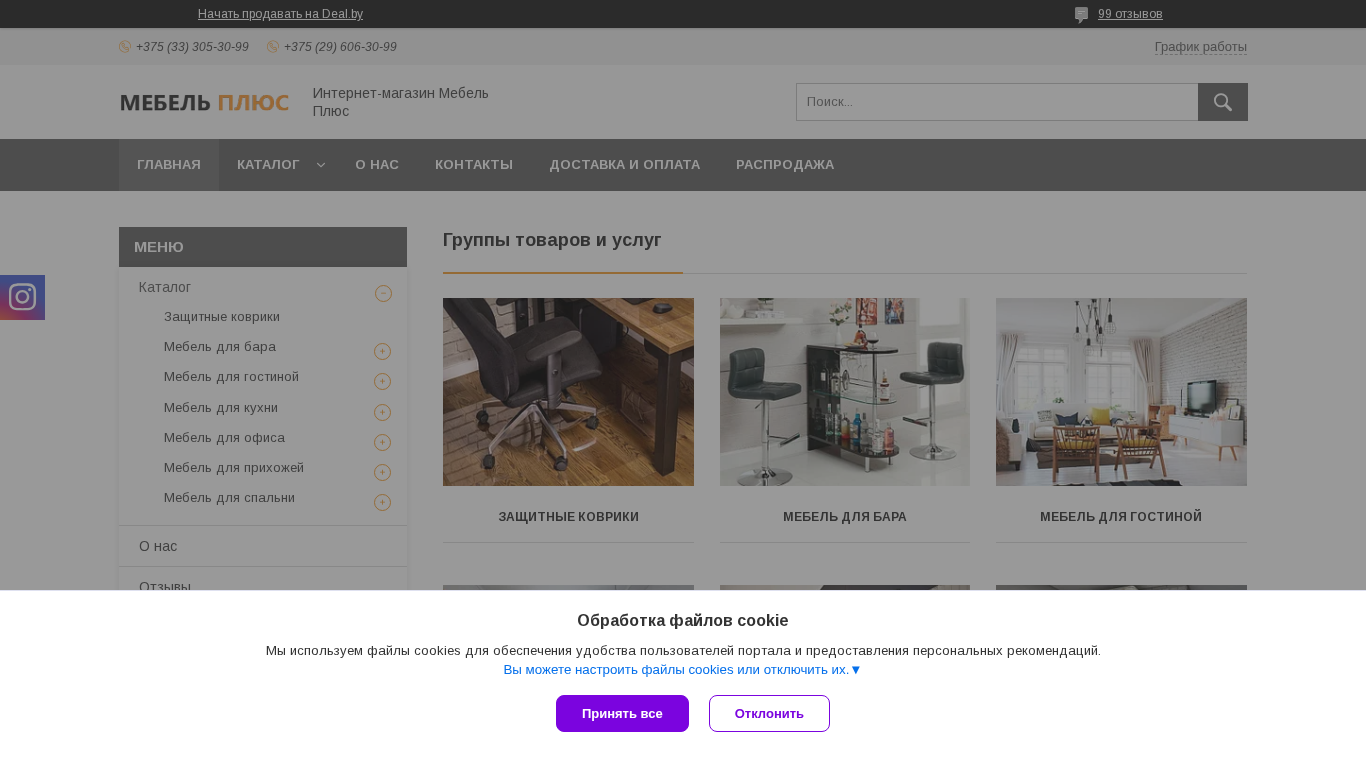Screen dimensions: 1366x768
Task: Open Контакты in the navigation bar
Action: [474, 165]
